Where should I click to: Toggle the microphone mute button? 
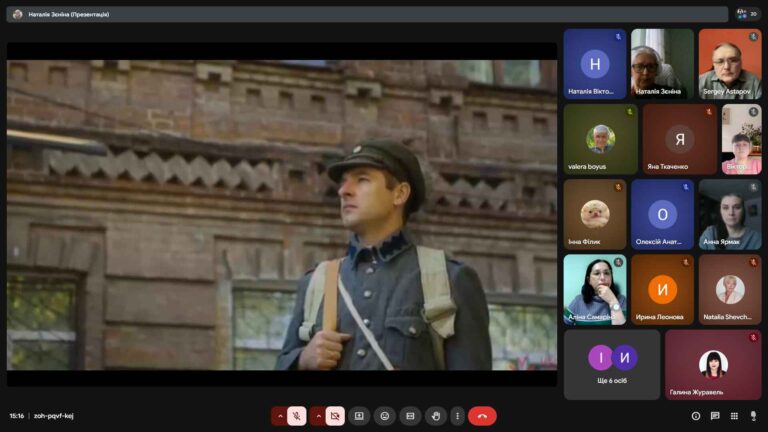point(296,416)
